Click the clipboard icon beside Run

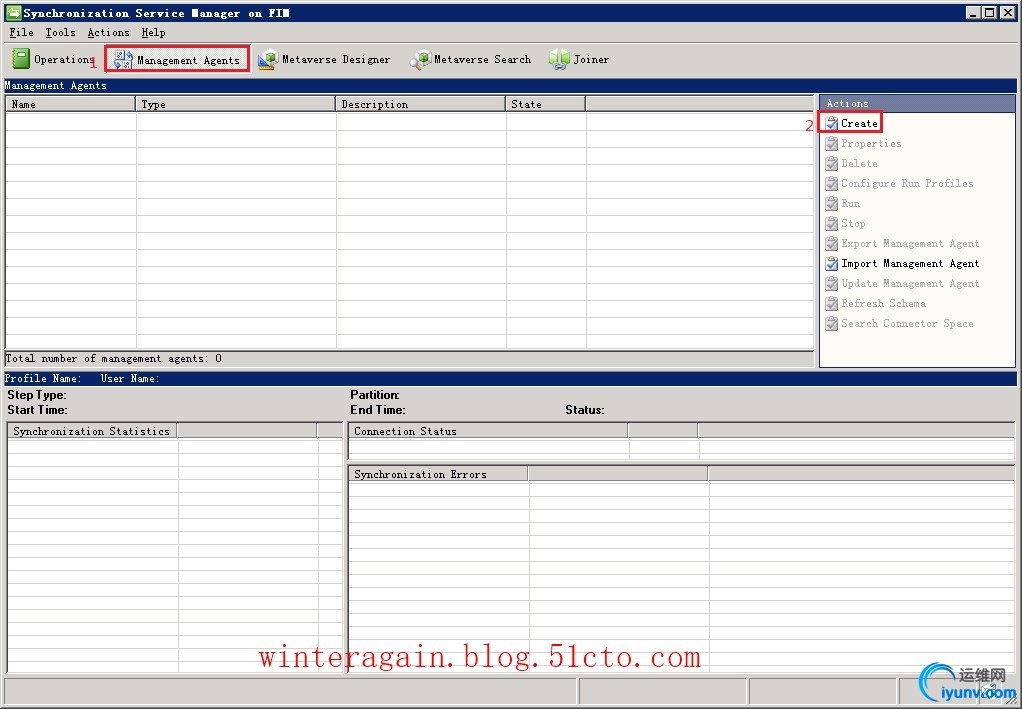tap(831, 203)
